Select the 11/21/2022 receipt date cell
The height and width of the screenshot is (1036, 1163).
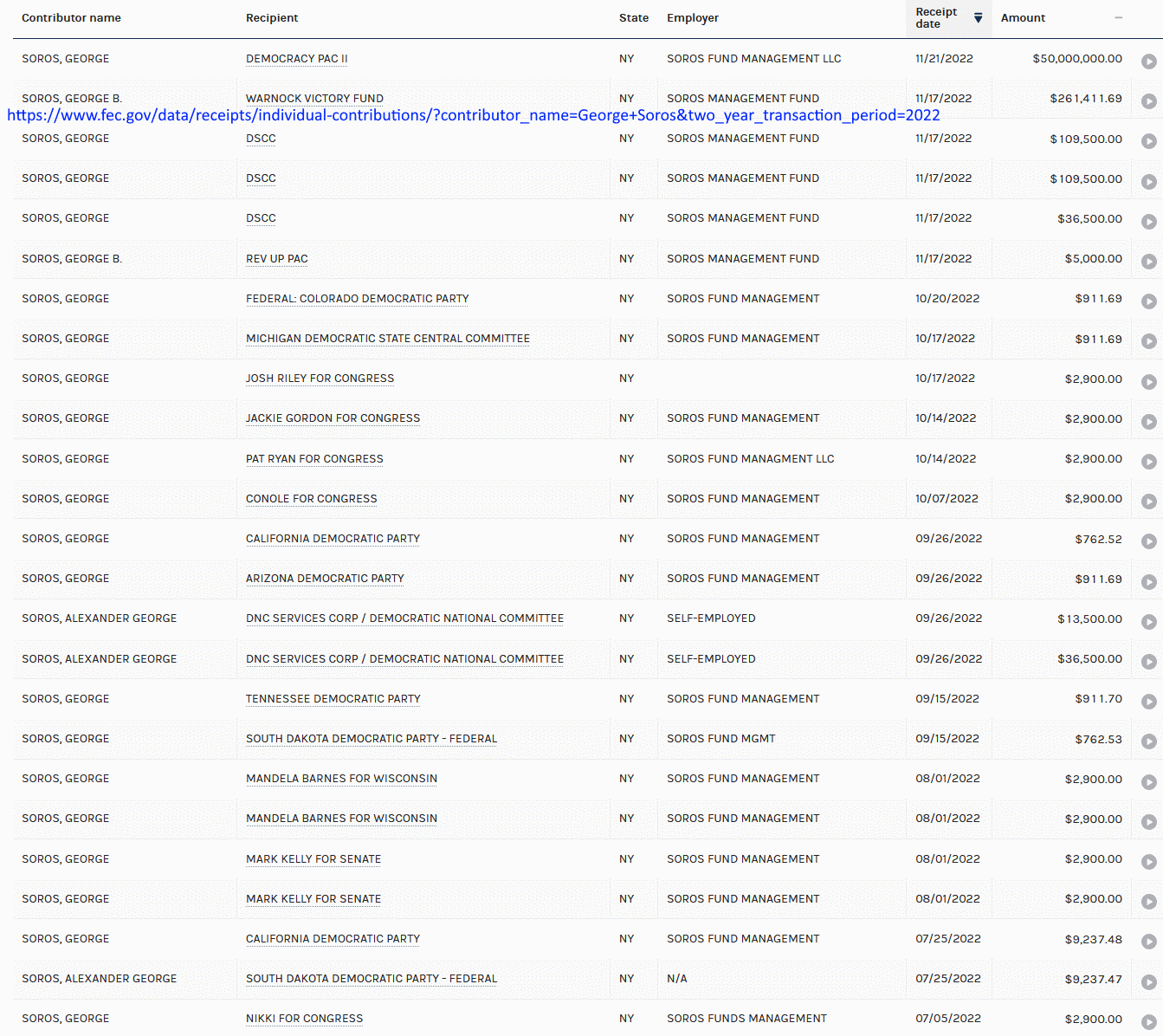tap(944, 59)
